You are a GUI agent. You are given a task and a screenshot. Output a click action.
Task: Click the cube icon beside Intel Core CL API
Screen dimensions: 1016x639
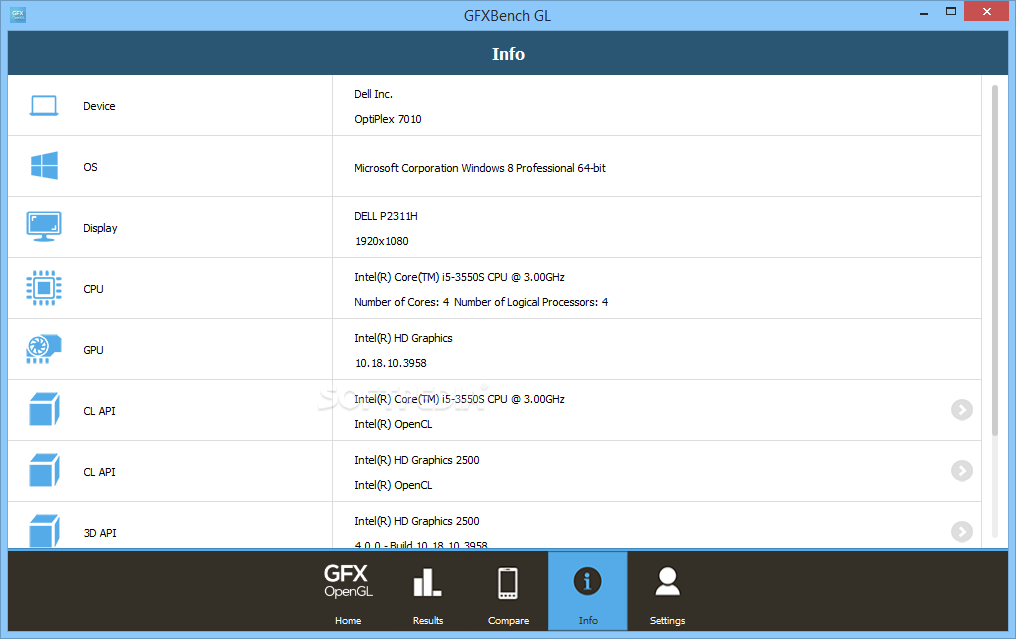tap(44, 410)
